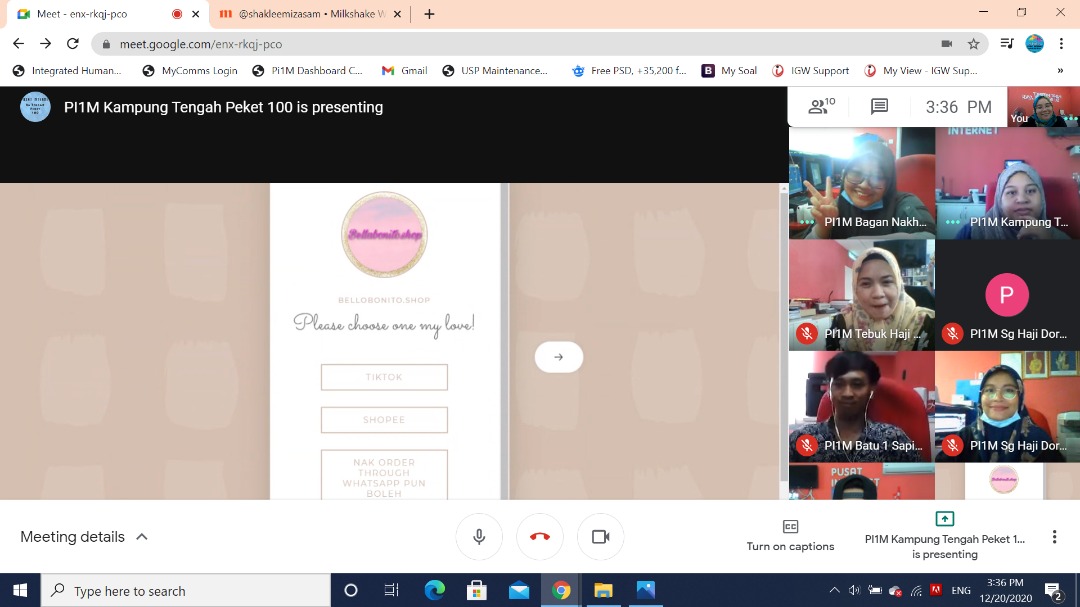1080x607 pixels.
Task: Open the meeting chat icon
Action: (879, 107)
